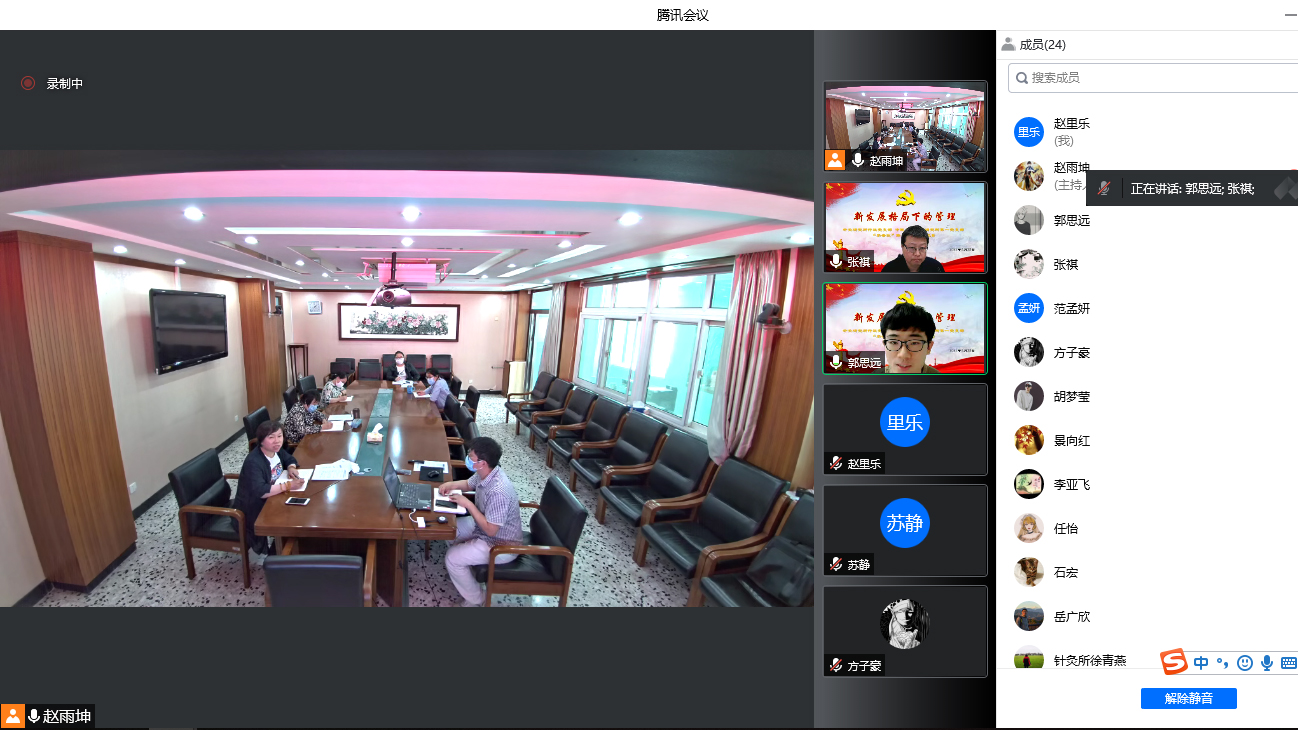Toggle Sogou punctuation mode icon
1298x730 pixels.
pos(1223,662)
